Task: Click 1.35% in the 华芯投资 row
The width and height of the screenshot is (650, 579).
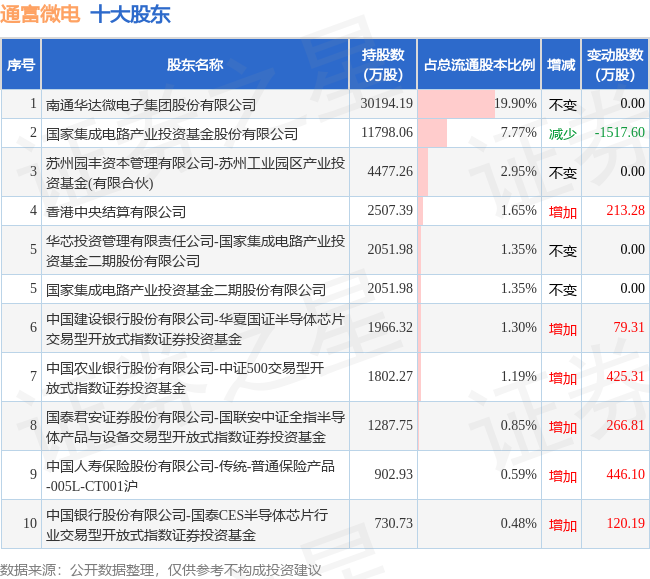Action: (519, 249)
